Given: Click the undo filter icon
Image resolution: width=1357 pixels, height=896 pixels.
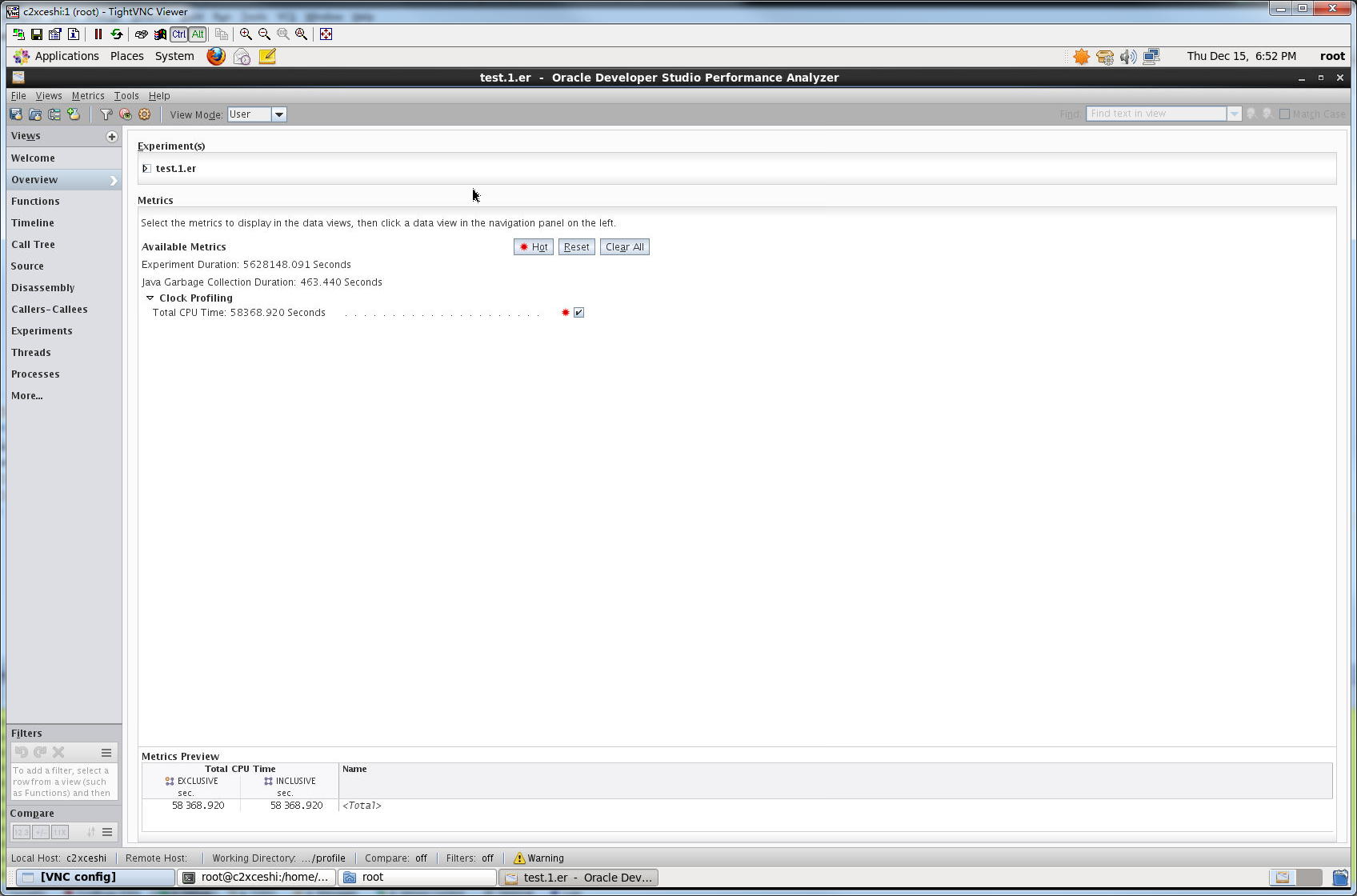Looking at the screenshot, I should point(22,752).
